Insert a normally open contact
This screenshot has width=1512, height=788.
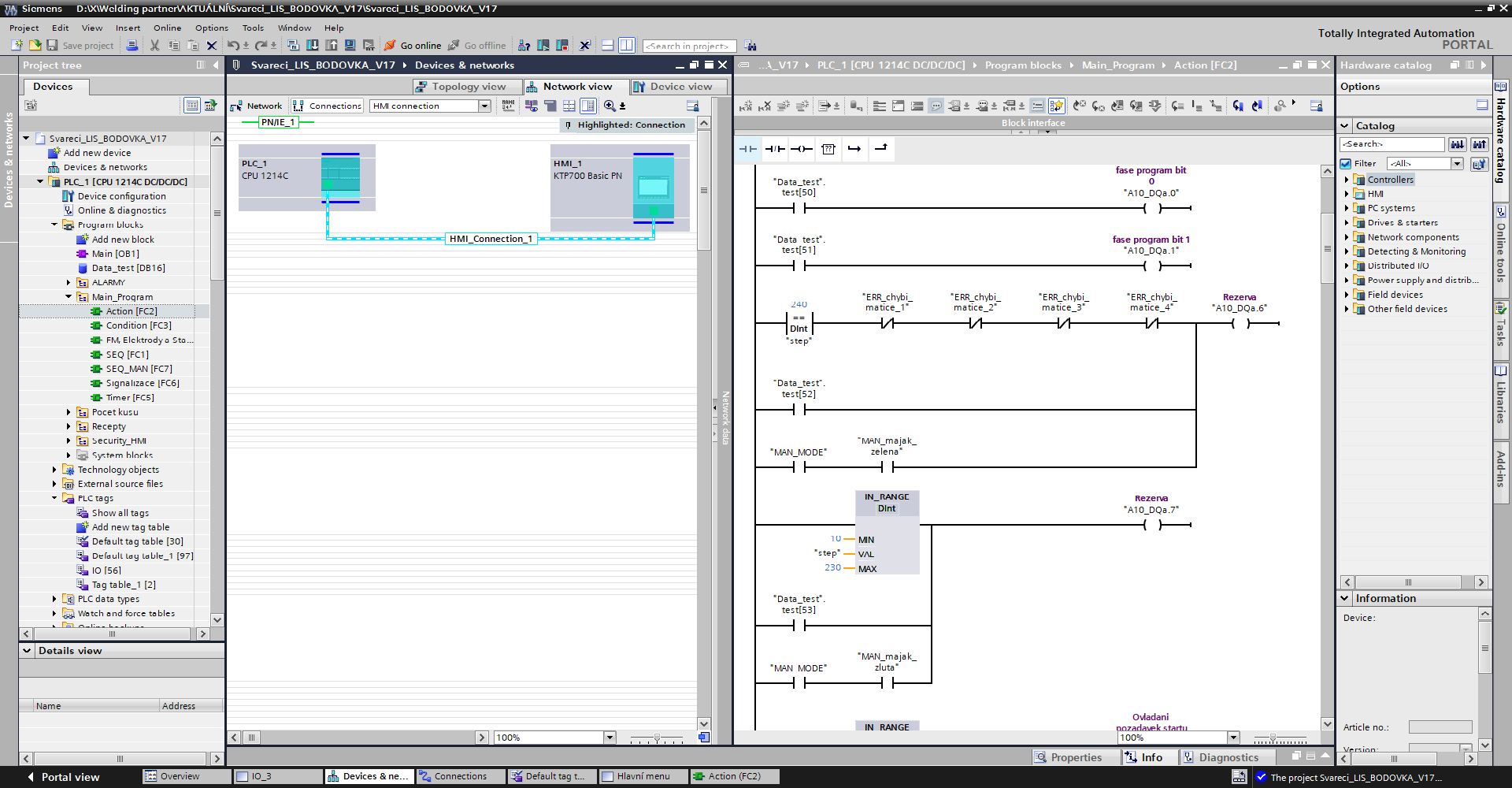click(x=747, y=149)
